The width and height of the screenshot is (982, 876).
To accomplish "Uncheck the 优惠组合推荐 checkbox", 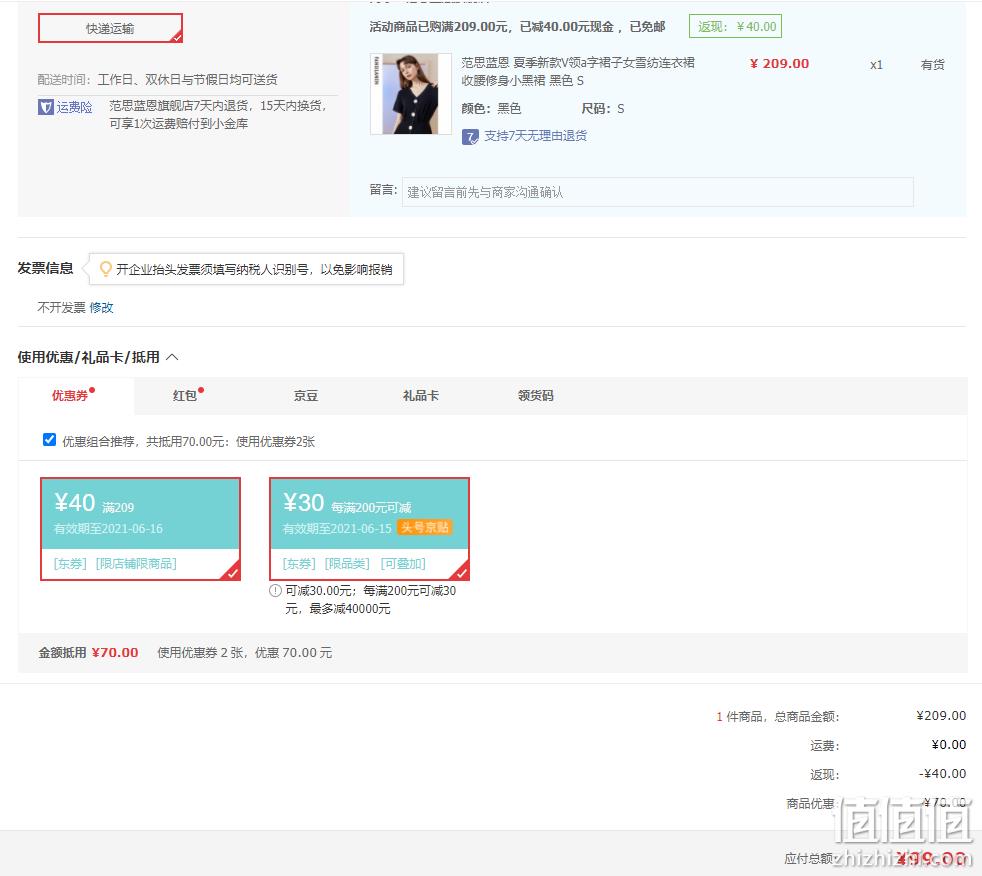I will 49,440.
